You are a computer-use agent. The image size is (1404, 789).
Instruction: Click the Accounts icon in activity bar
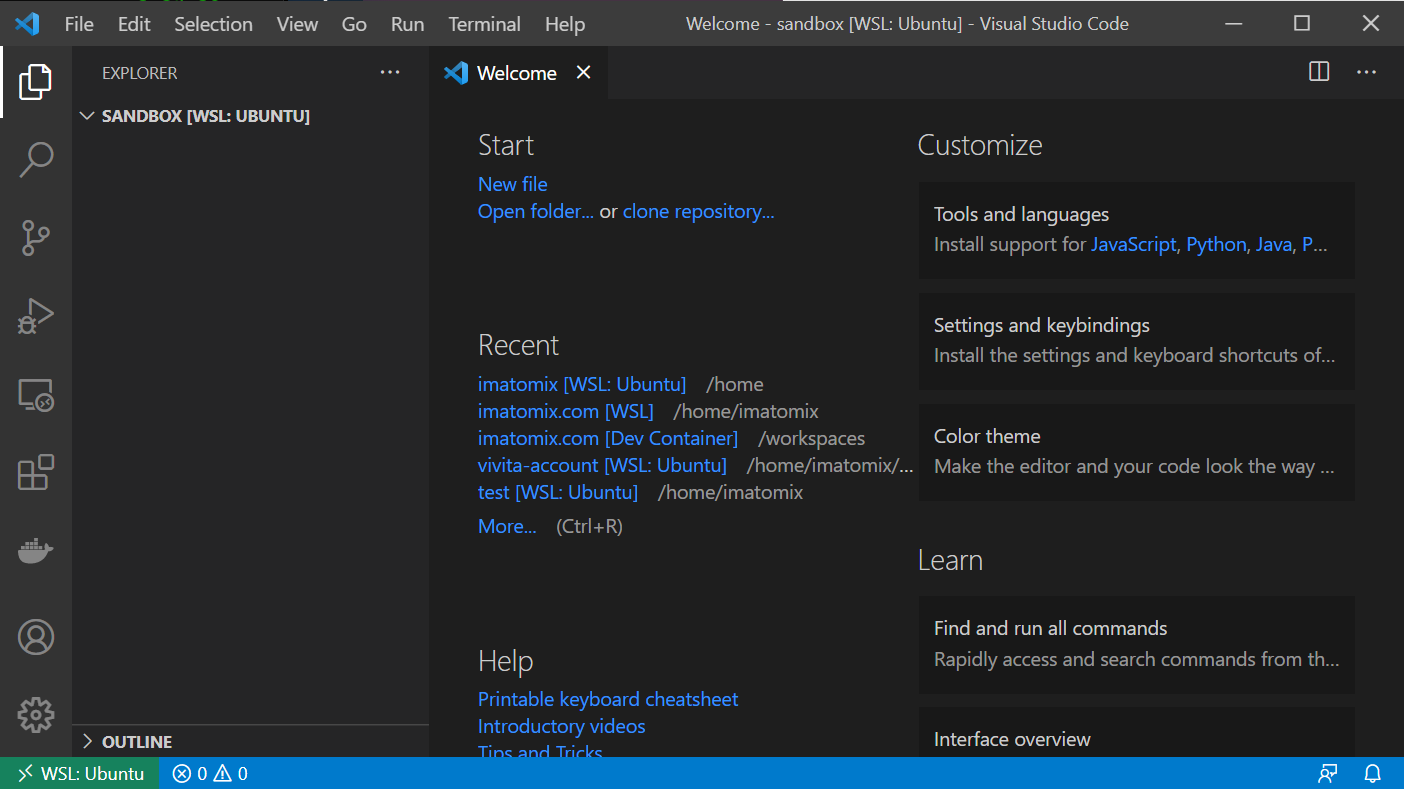pos(36,637)
